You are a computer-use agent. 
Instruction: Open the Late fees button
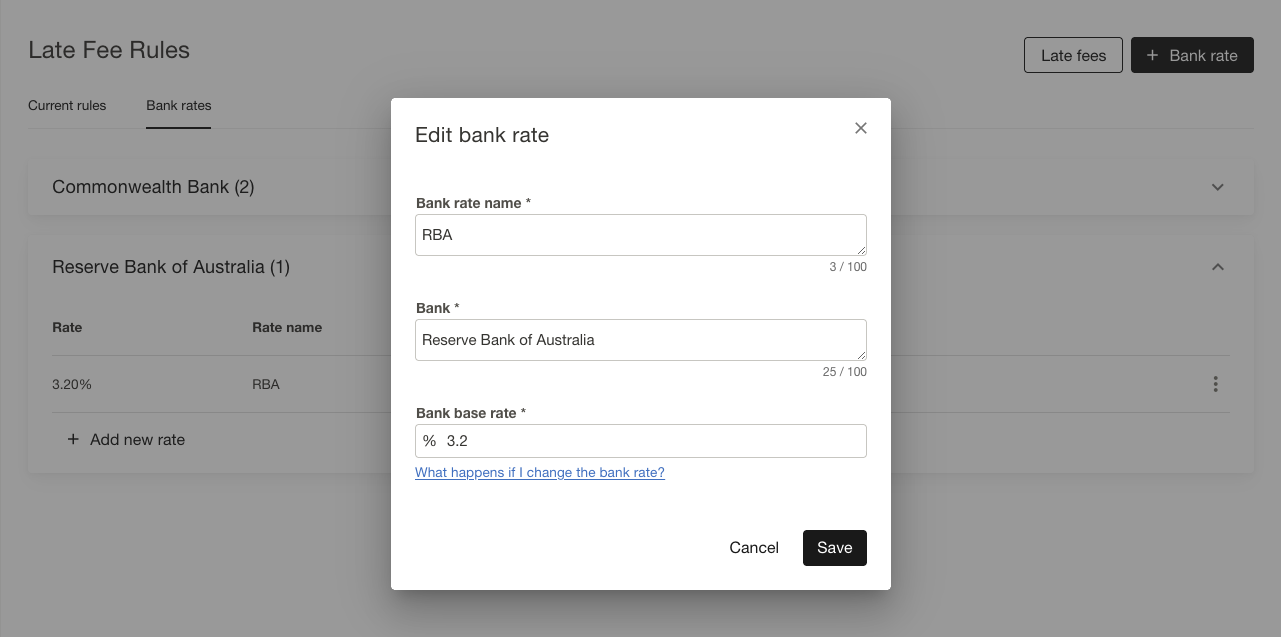pos(1073,55)
